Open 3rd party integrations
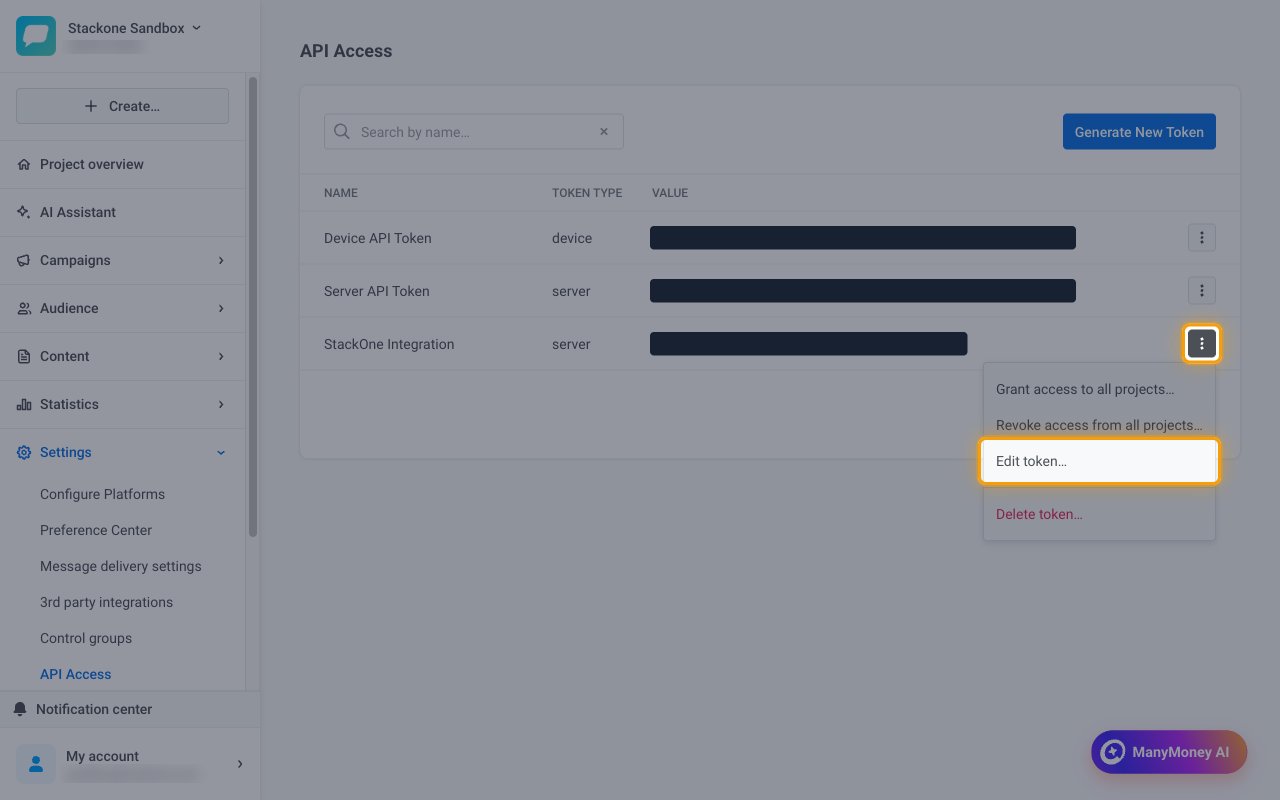 106,602
